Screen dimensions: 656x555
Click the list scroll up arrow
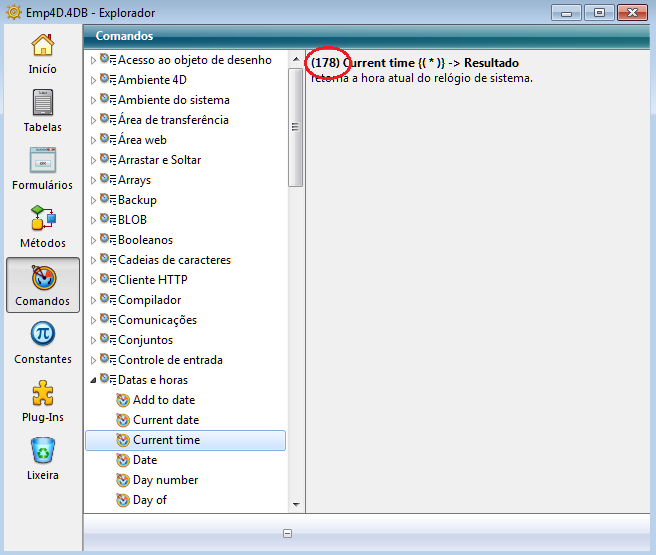coord(296,59)
